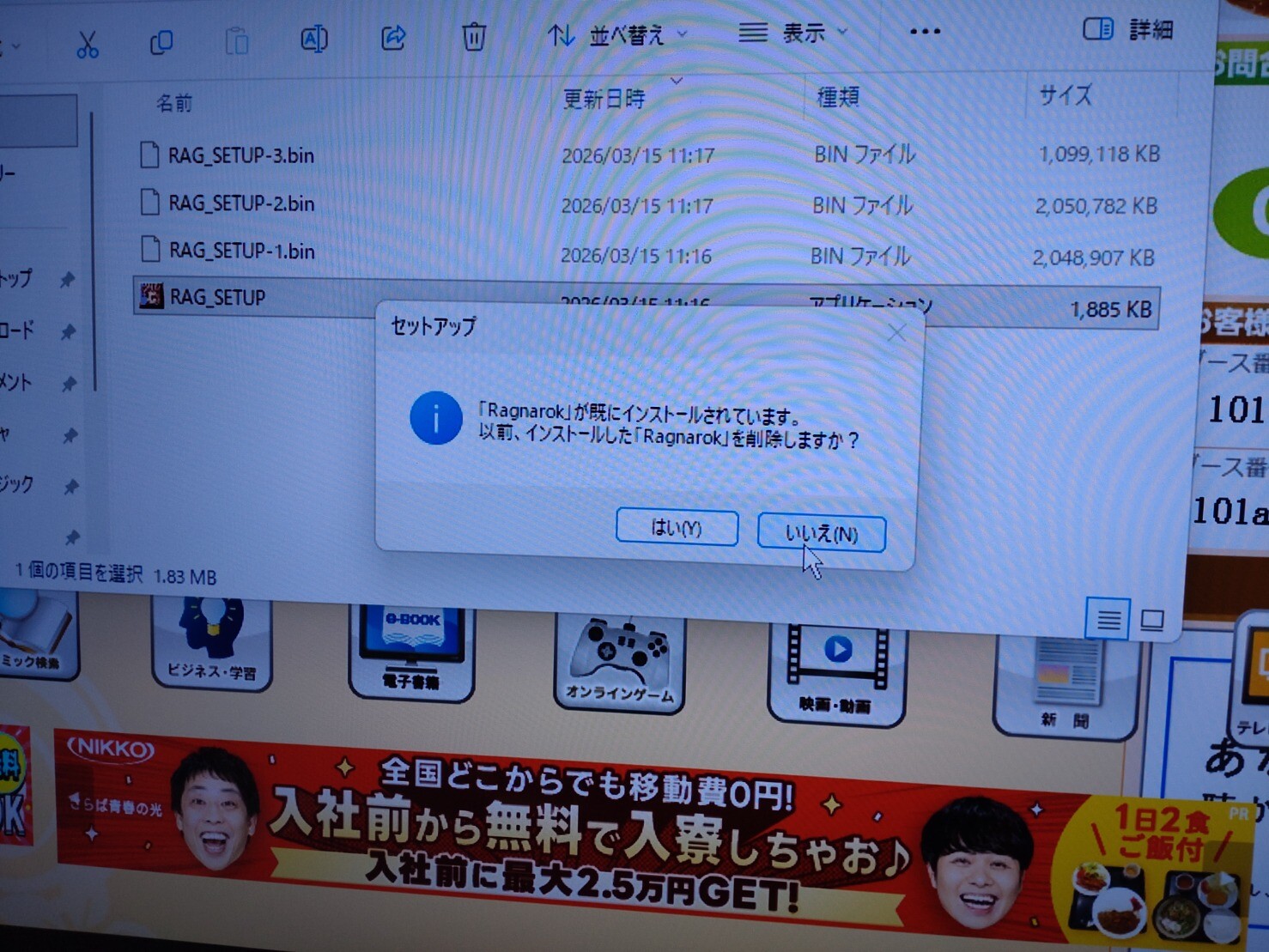The height and width of the screenshot is (952, 1269).
Task: Click the Copy icon in toolbar
Action: point(161,41)
